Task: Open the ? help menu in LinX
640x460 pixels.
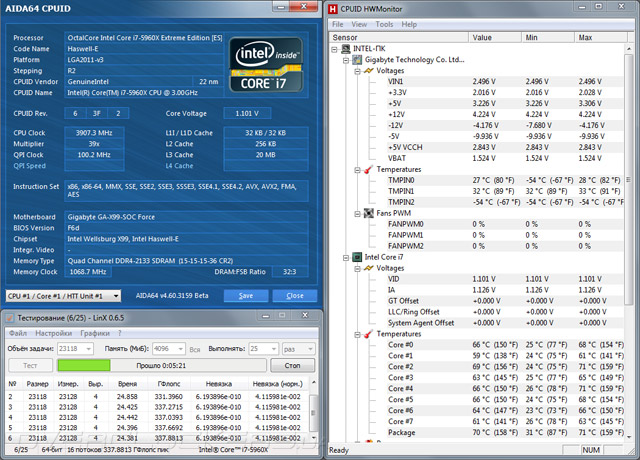Action: (x=120, y=333)
